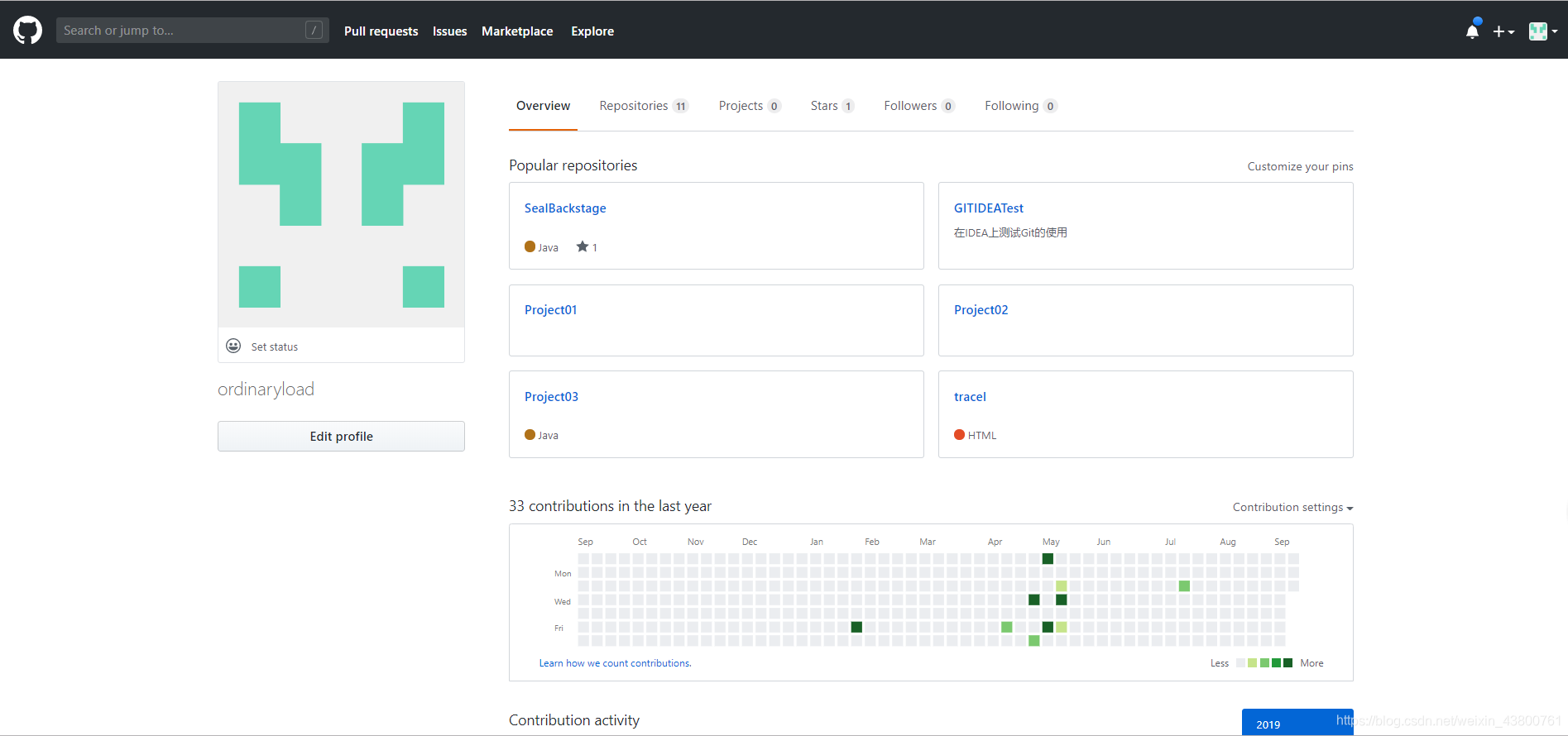Open the Followers tab

tap(918, 106)
